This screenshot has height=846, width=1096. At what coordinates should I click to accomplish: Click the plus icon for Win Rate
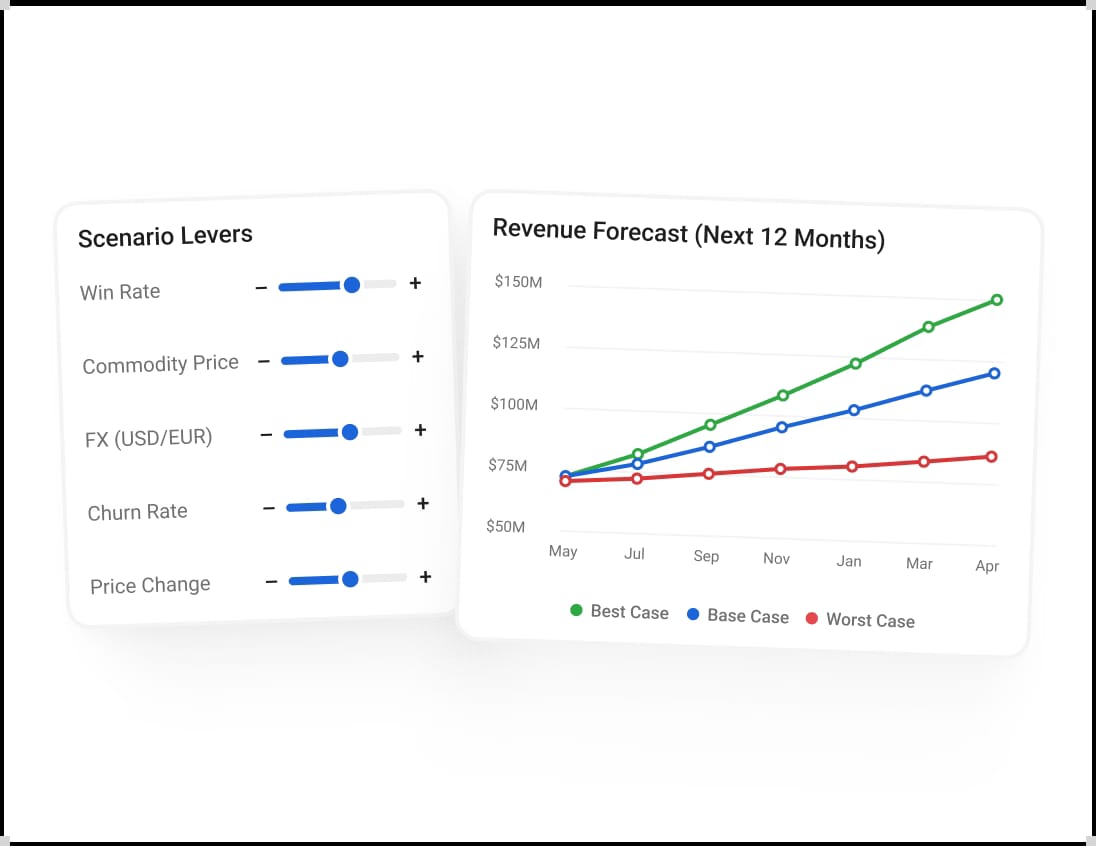pos(415,283)
